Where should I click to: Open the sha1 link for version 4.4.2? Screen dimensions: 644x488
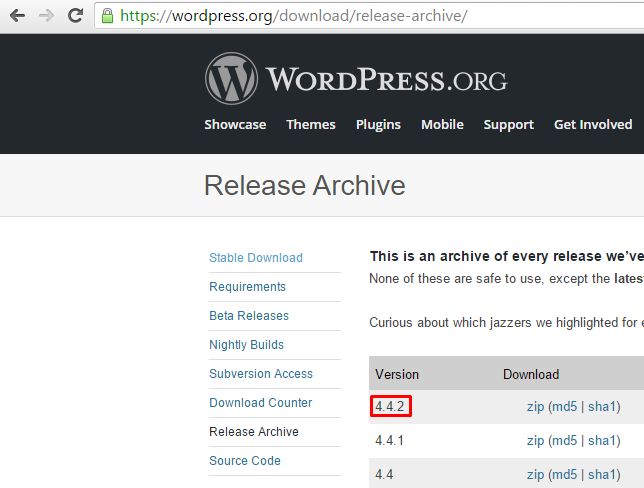point(602,407)
